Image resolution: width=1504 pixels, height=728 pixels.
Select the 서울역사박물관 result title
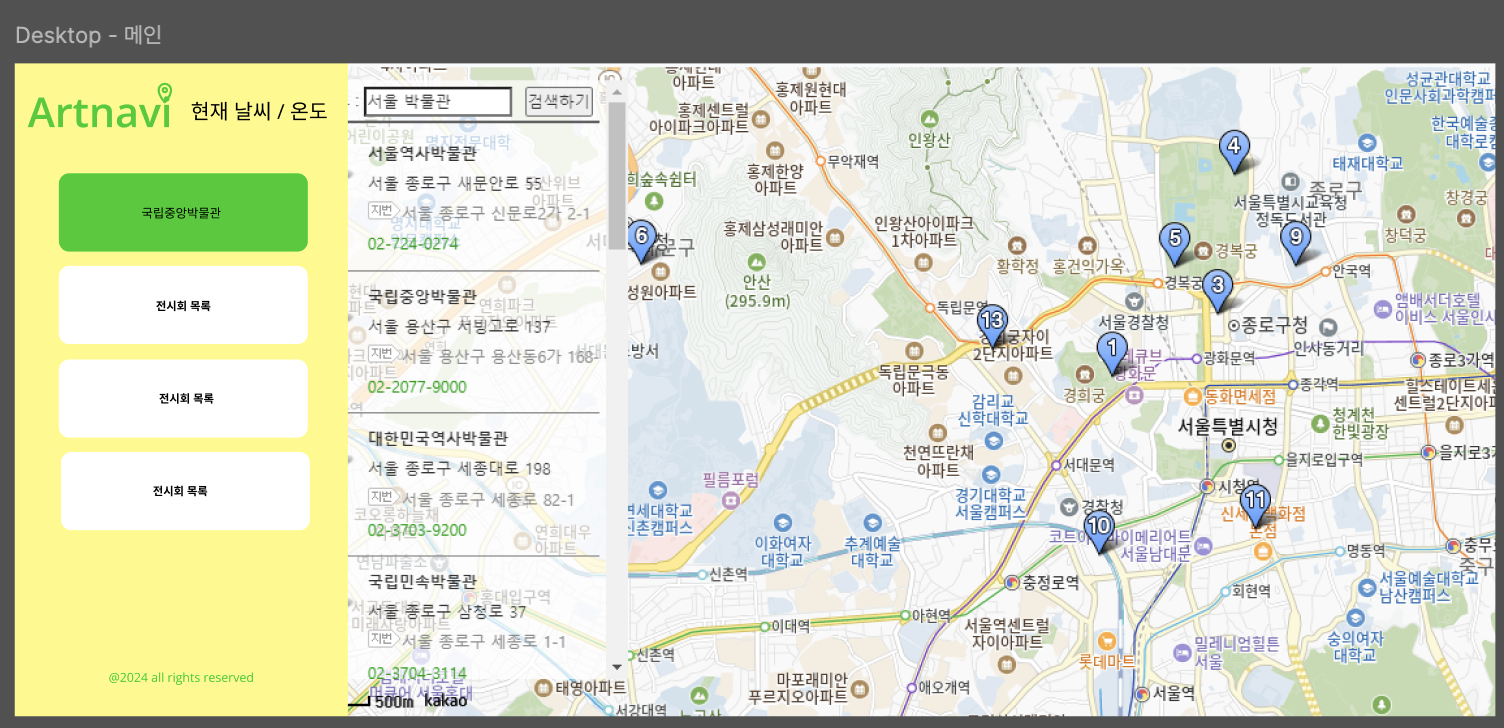pos(422,153)
